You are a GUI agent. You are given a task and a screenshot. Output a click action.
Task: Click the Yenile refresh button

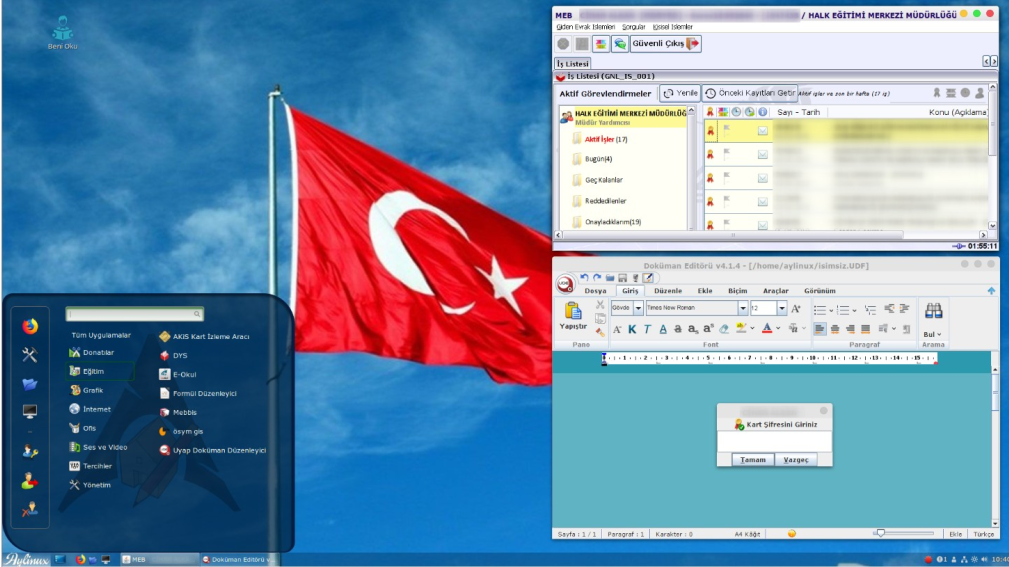click(x=680, y=93)
